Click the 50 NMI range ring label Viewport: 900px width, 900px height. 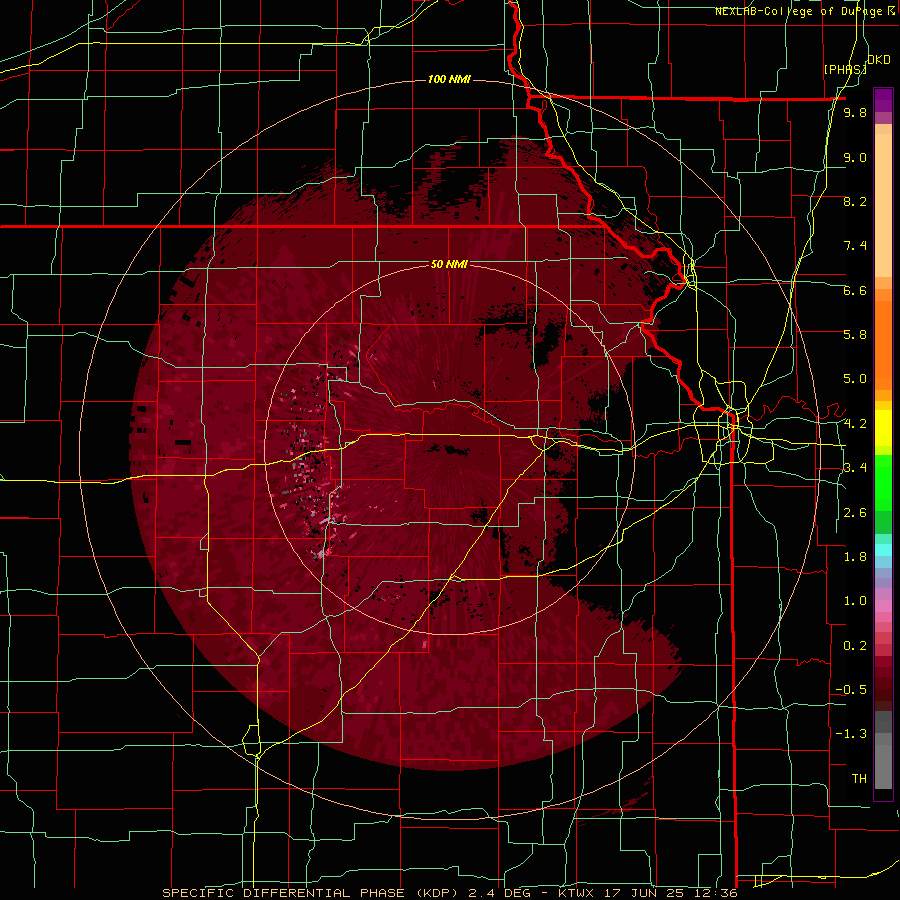(449, 264)
